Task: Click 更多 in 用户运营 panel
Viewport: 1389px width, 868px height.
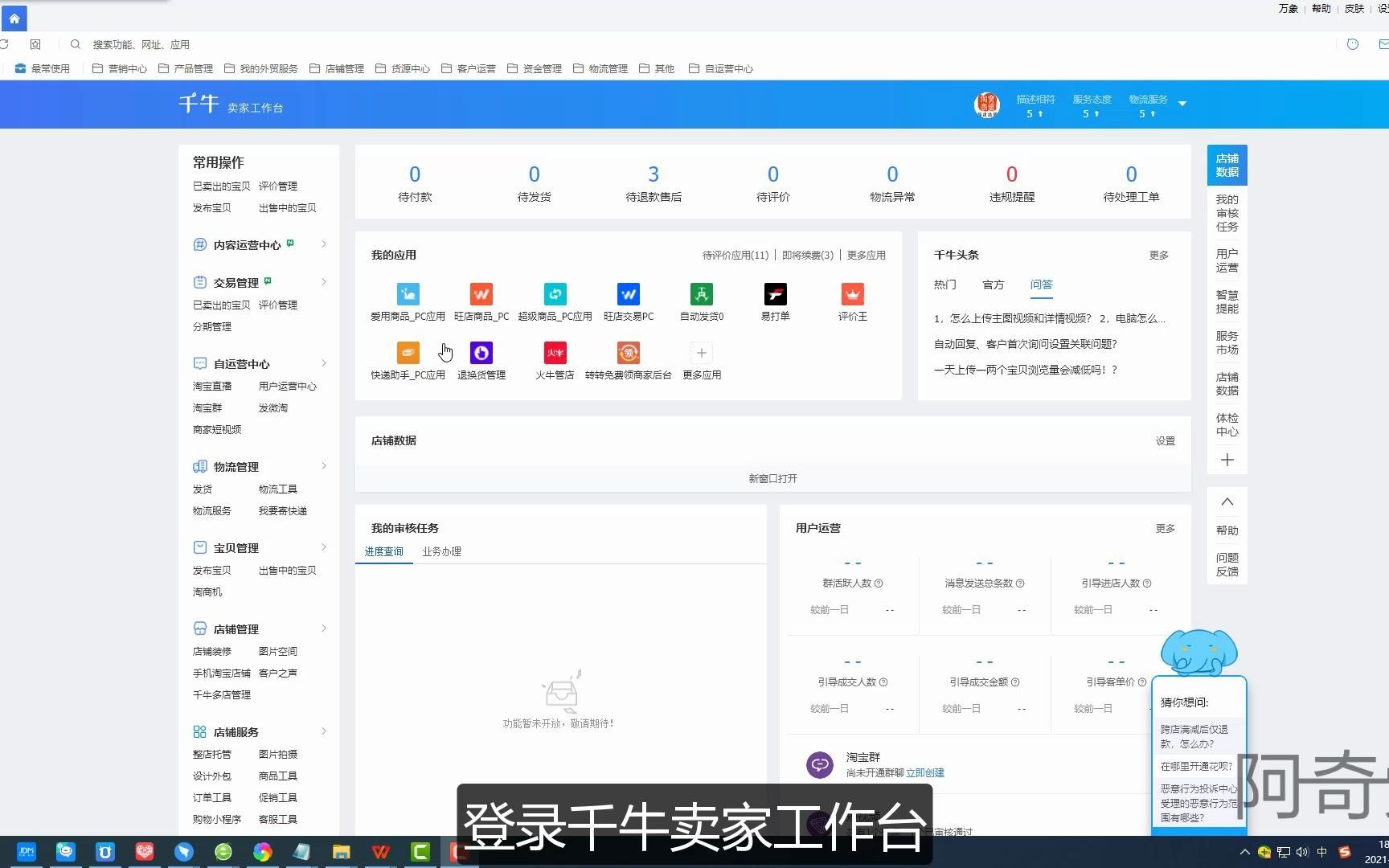Action: pyautogui.click(x=1166, y=529)
